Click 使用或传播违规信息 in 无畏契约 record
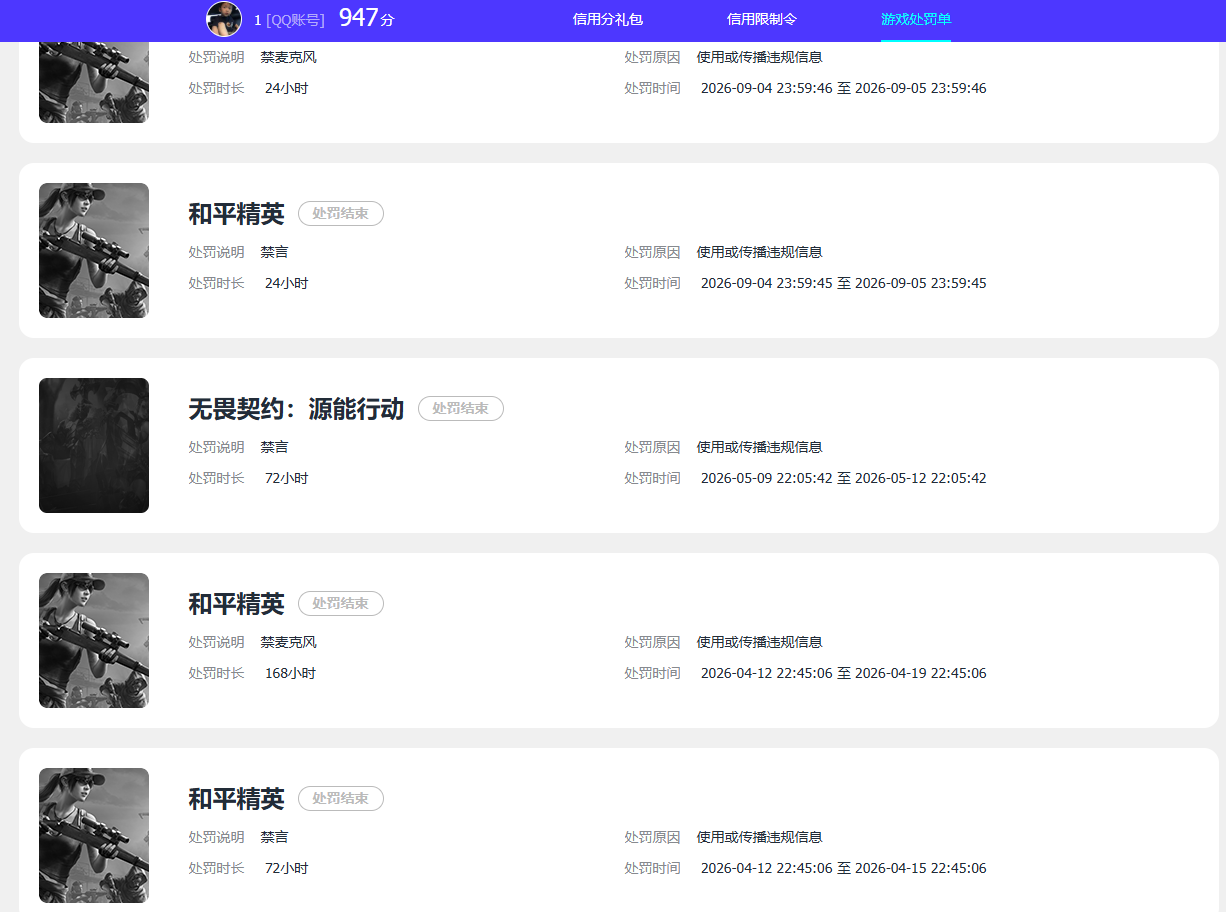The image size is (1226, 912). [759, 447]
